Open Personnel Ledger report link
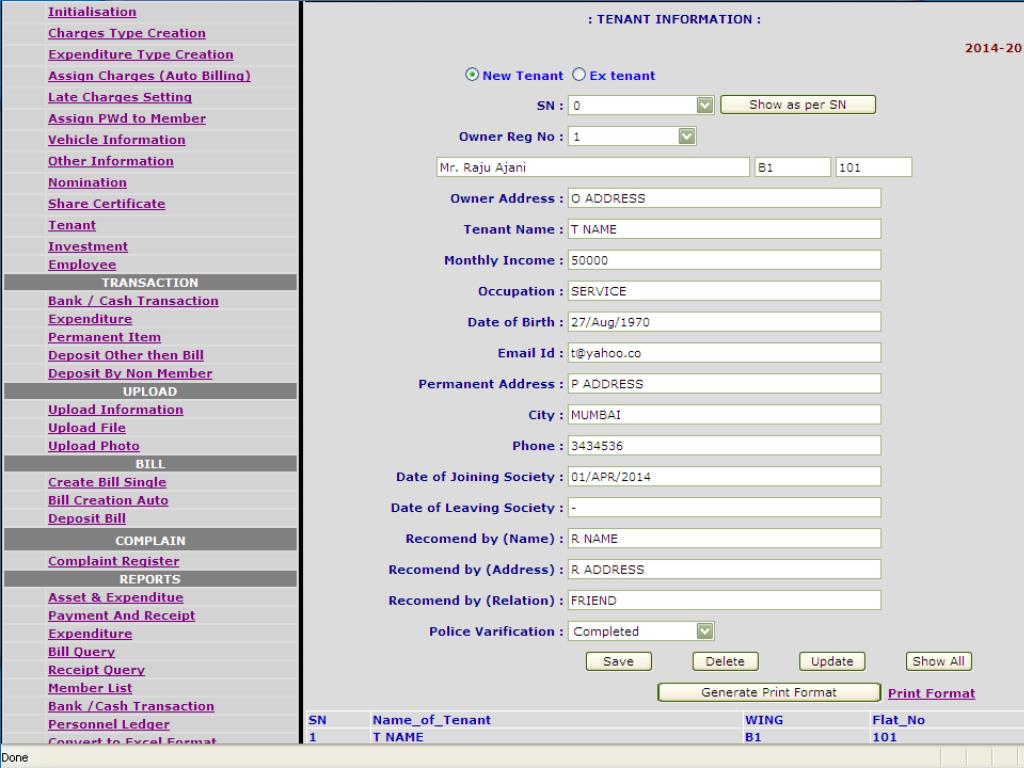The width and height of the screenshot is (1024, 768). point(108,724)
